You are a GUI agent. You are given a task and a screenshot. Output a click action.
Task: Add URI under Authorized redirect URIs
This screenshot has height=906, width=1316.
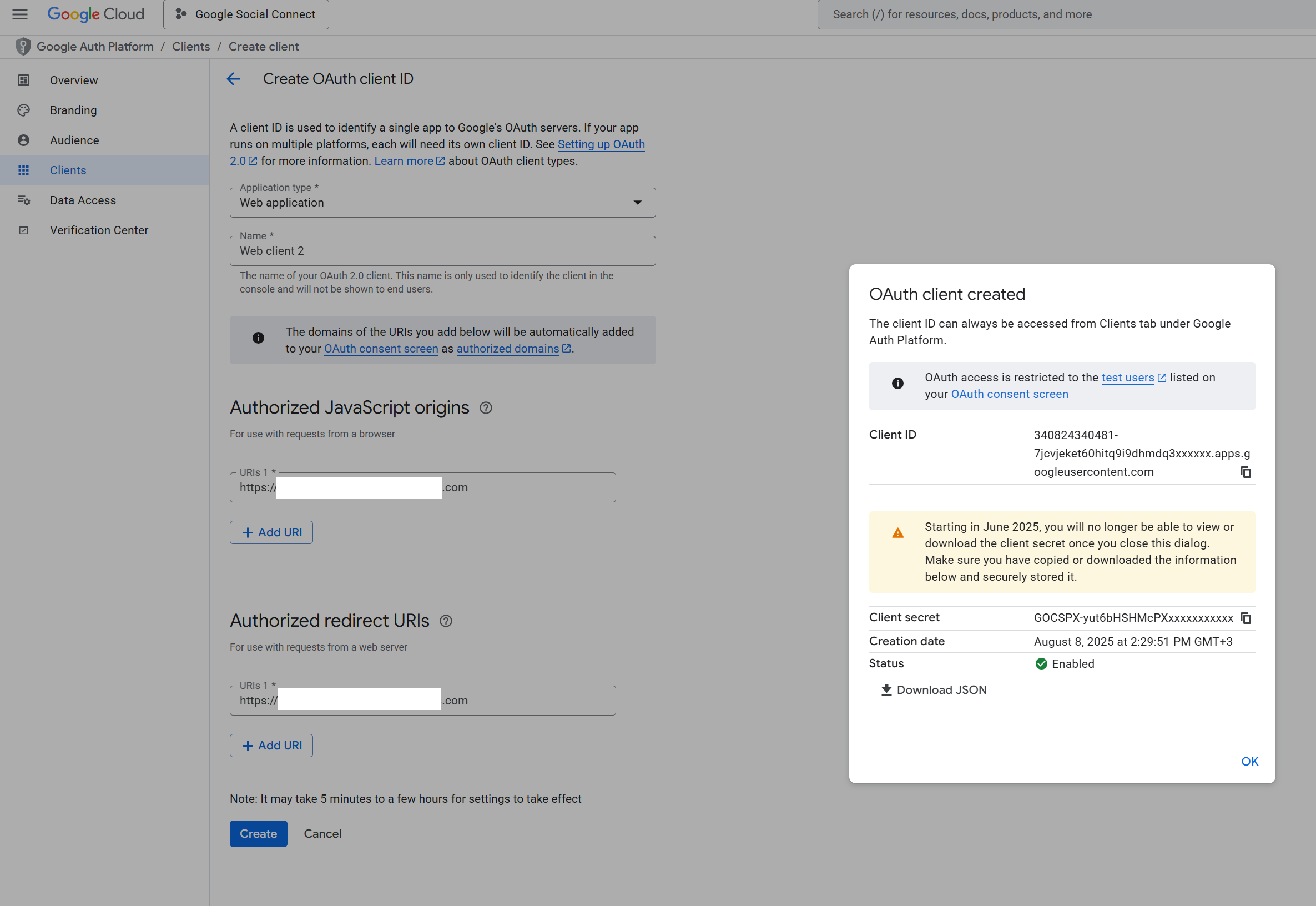271,746
